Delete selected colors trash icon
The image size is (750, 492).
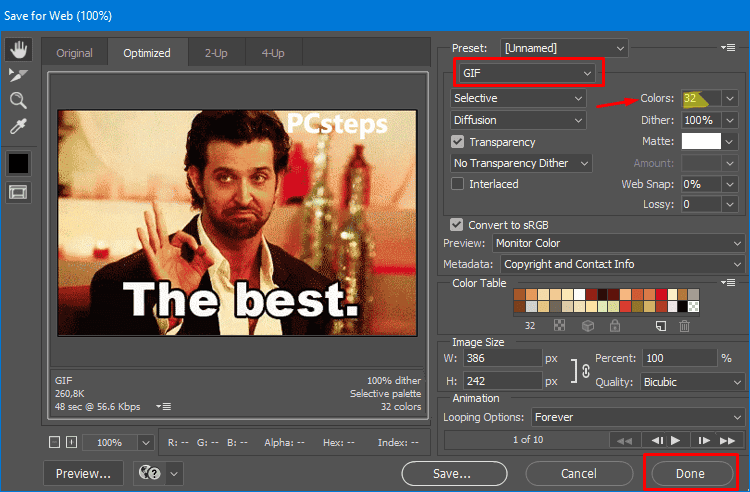pyautogui.click(x=684, y=326)
